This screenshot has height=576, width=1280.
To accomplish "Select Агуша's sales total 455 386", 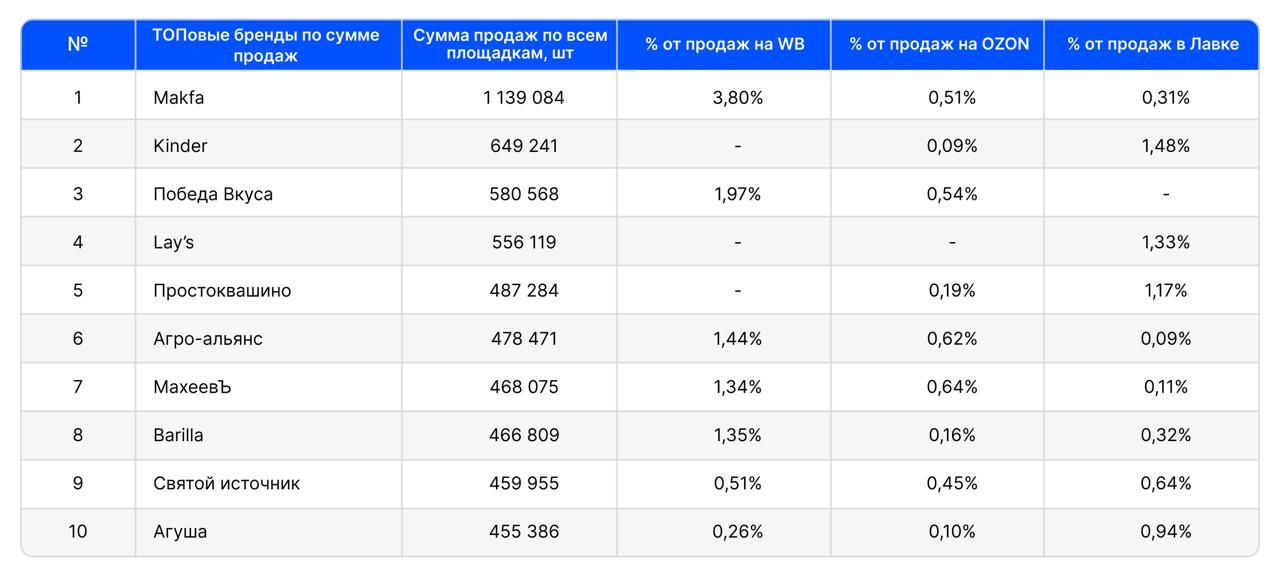I will coord(524,532).
